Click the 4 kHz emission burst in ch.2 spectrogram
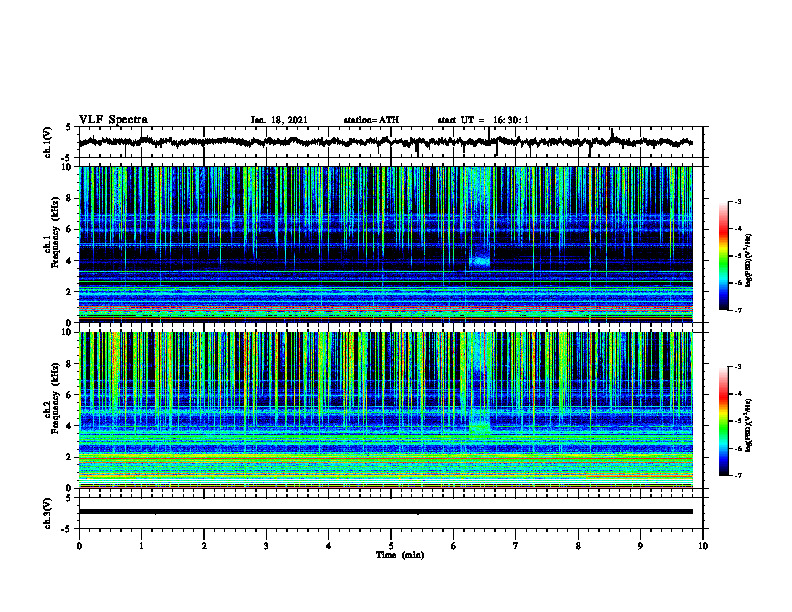The height and width of the screenshot is (612, 792). point(479,427)
